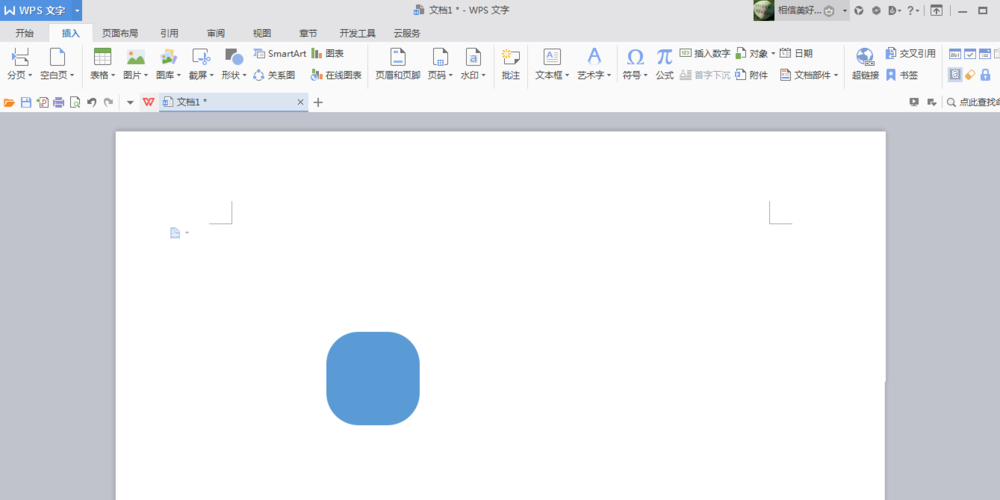
Task: Insert checkbox form field control icon
Action: click(969, 54)
